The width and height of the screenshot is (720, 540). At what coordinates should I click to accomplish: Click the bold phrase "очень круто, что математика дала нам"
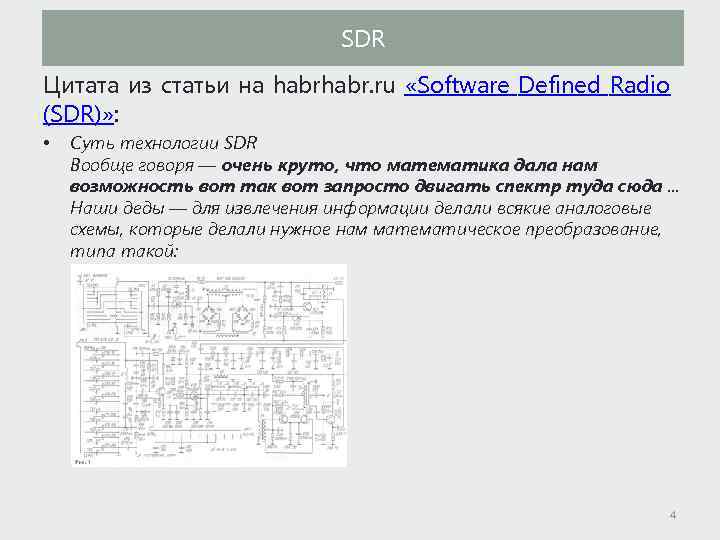pos(410,165)
